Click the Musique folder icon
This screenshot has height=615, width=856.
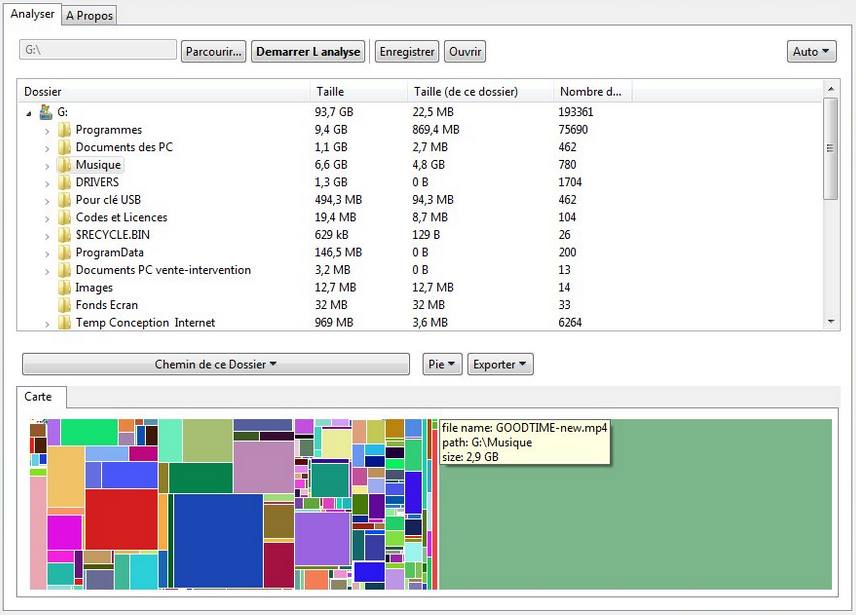64,165
